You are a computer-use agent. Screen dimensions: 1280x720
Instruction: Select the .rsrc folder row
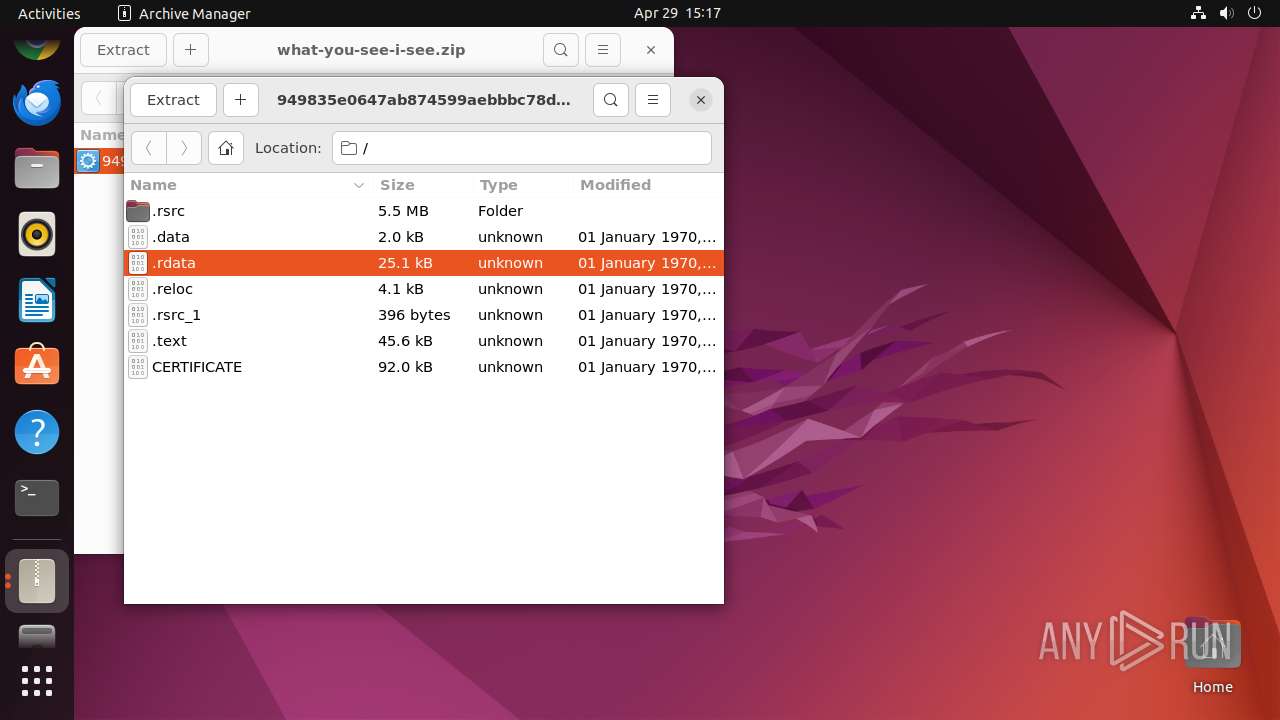(424, 211)
